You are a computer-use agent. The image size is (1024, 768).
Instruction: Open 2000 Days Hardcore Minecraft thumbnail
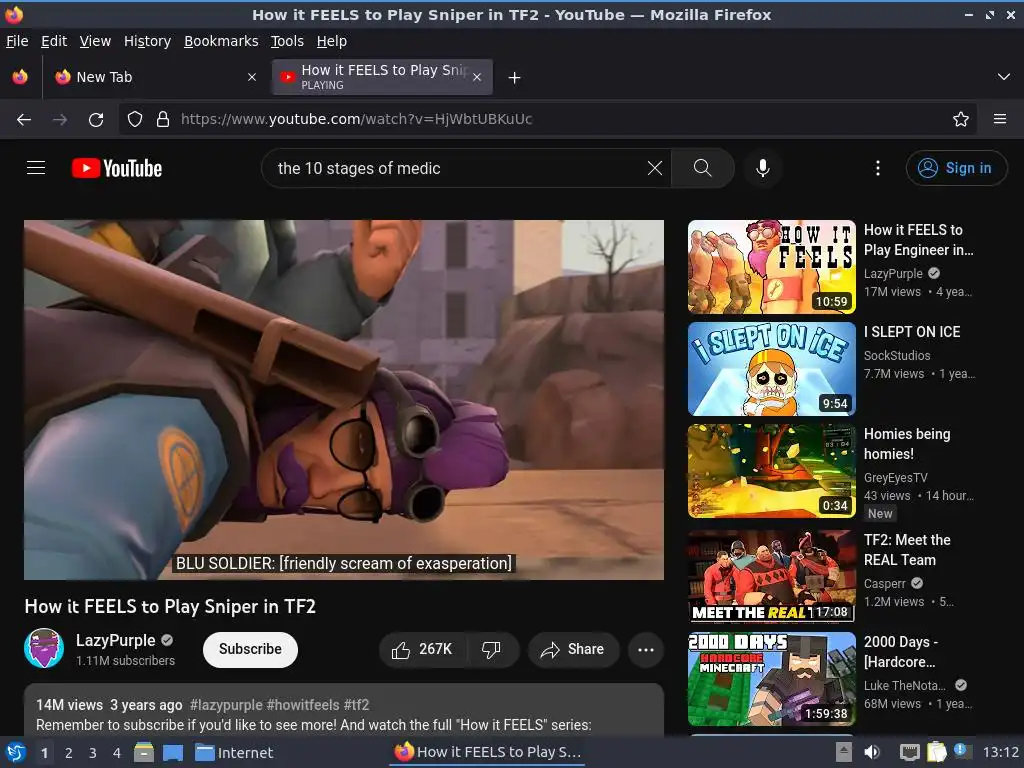(x=771, y=679)
